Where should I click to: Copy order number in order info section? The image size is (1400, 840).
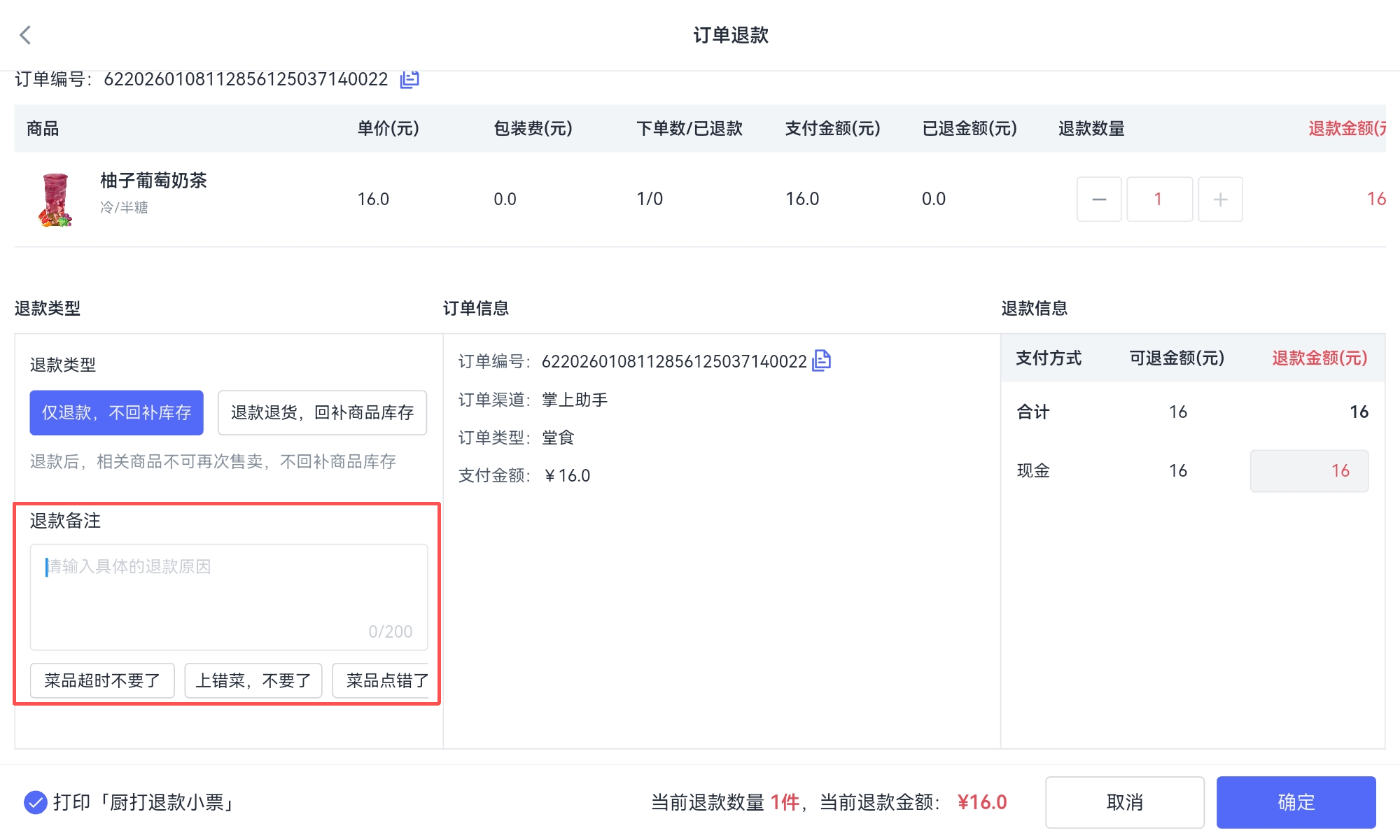tap(821, 360)
